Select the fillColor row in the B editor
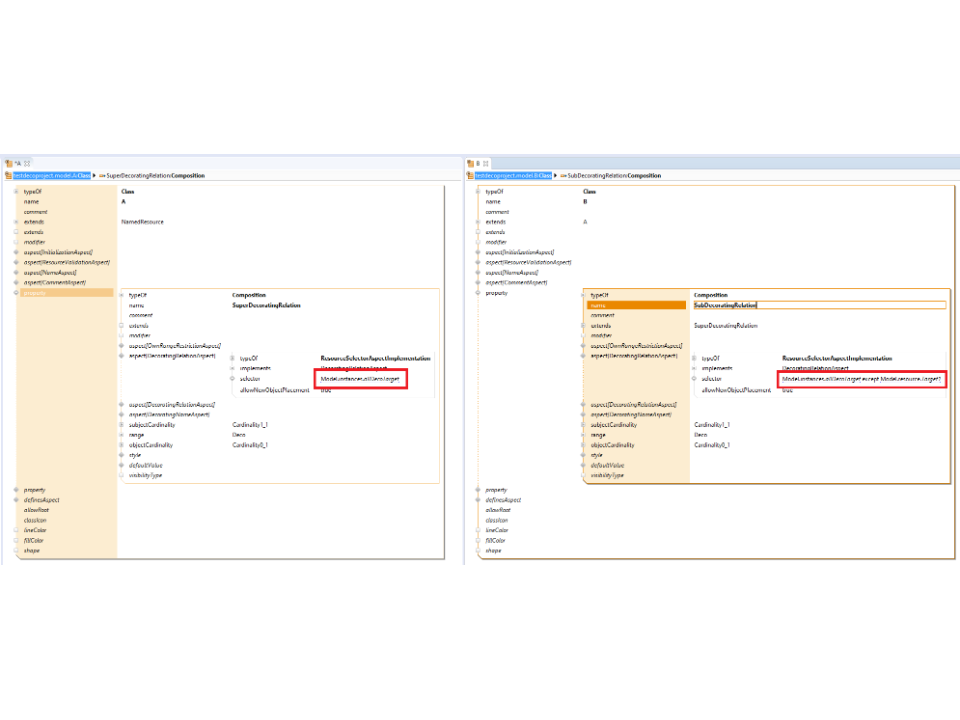 (x=496, y=540)
